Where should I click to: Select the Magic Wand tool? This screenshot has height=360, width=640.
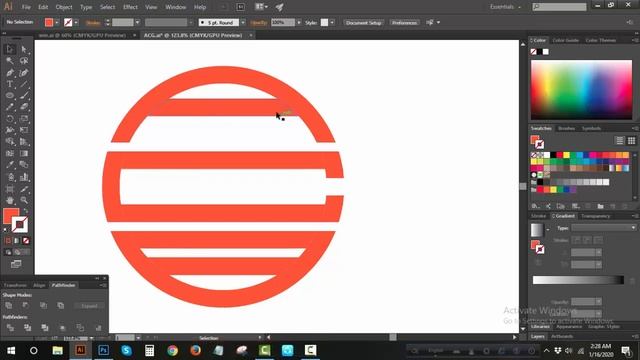click(10, 61)
